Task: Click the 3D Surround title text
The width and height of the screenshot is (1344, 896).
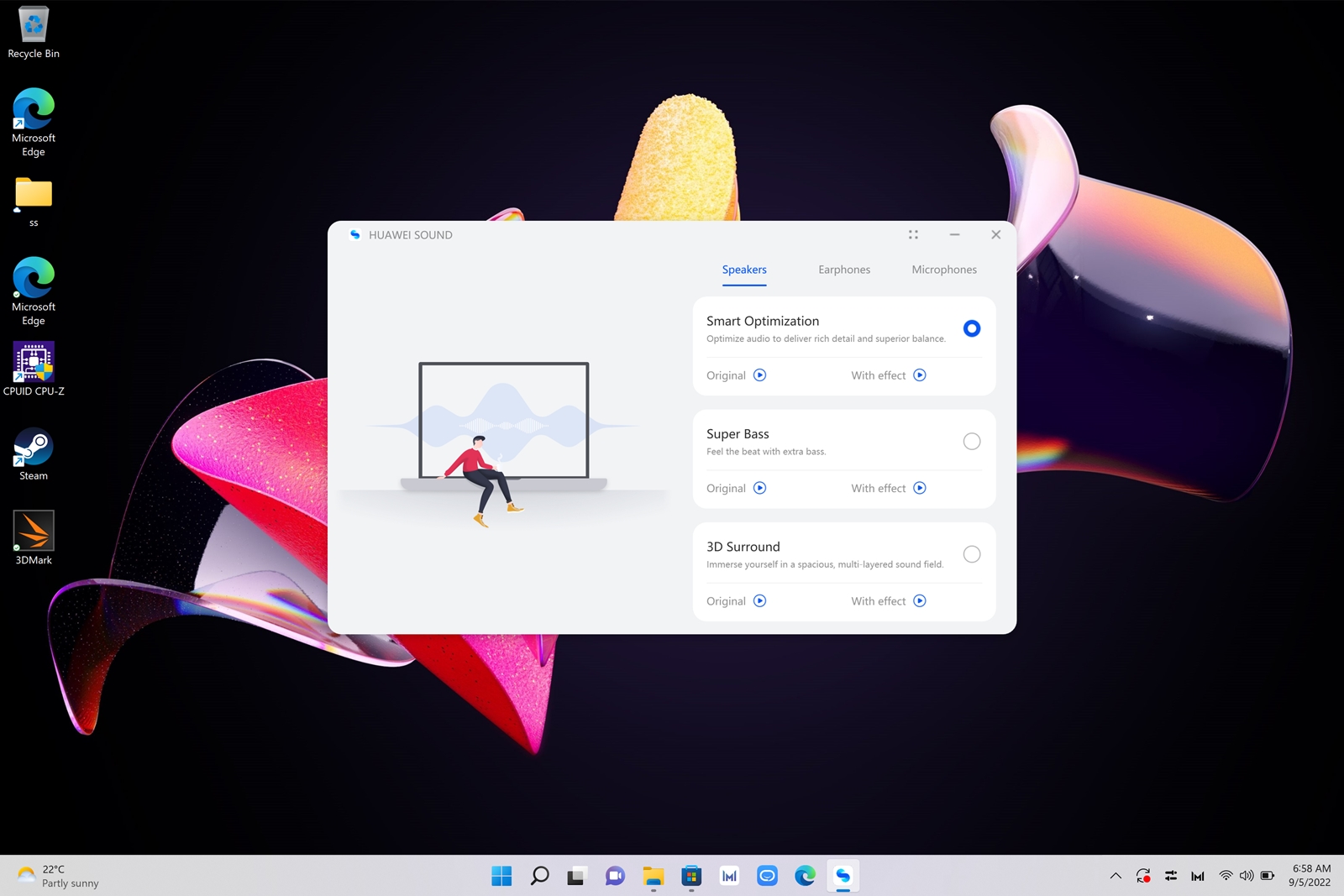Action: pyautogui.click(x=743, y=547)
